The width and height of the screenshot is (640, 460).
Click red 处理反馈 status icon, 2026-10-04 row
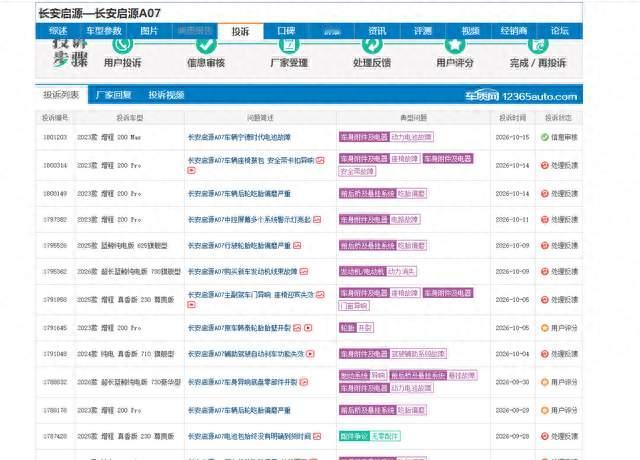544,354
